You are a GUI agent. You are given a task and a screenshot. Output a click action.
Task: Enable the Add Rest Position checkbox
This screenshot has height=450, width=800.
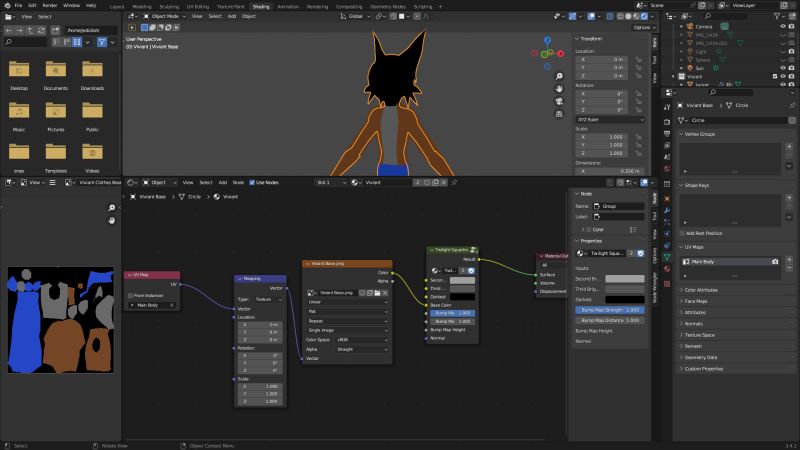point(682,233)
